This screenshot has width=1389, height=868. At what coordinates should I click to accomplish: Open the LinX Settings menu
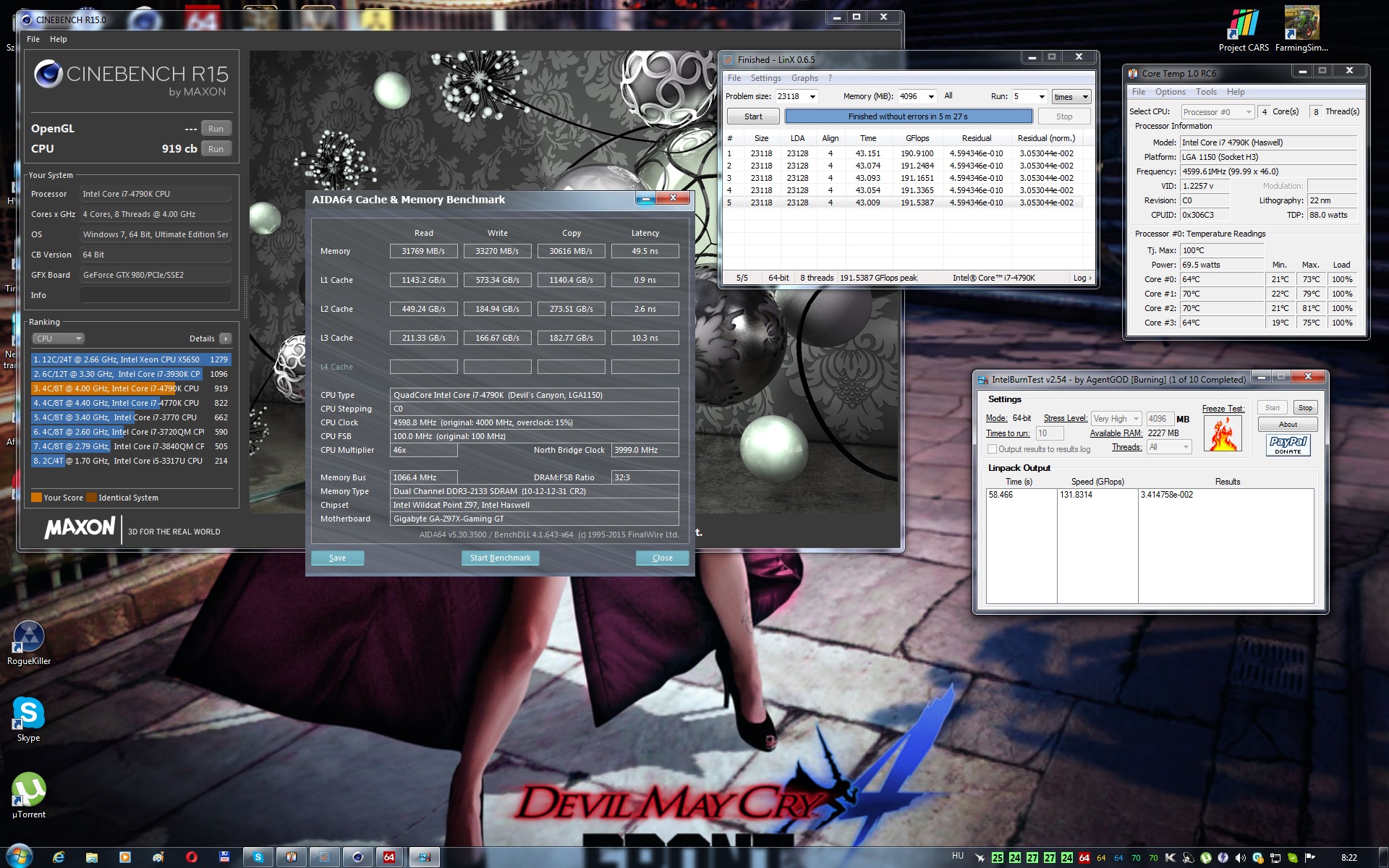[765, 78]
